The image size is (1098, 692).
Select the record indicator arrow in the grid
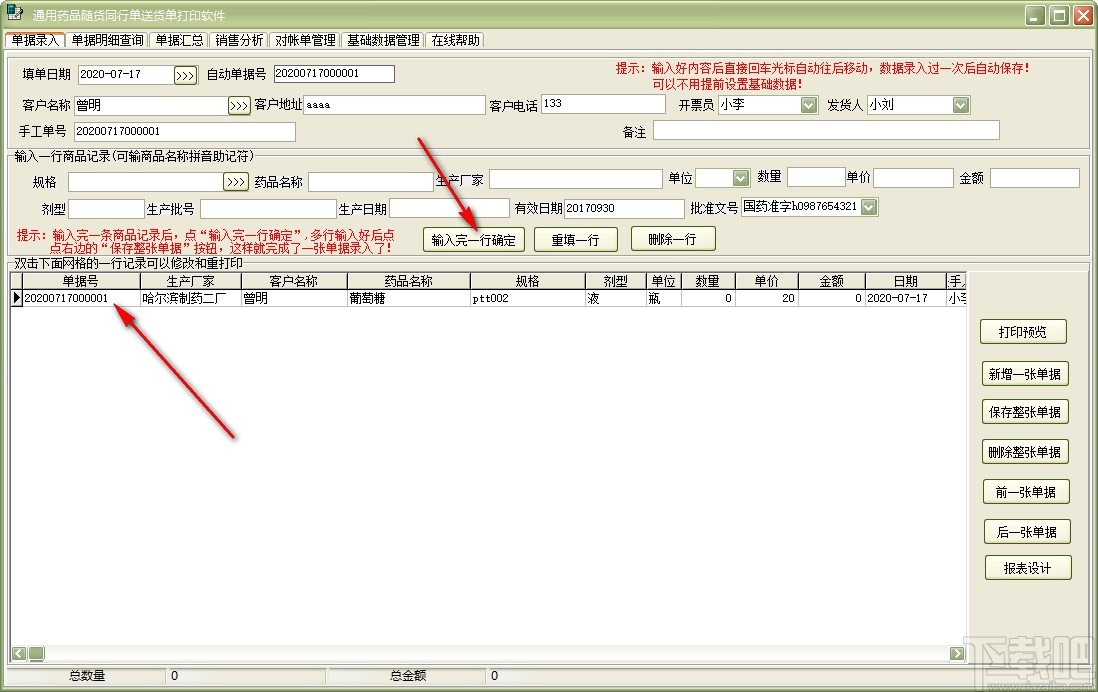(15, 297)
